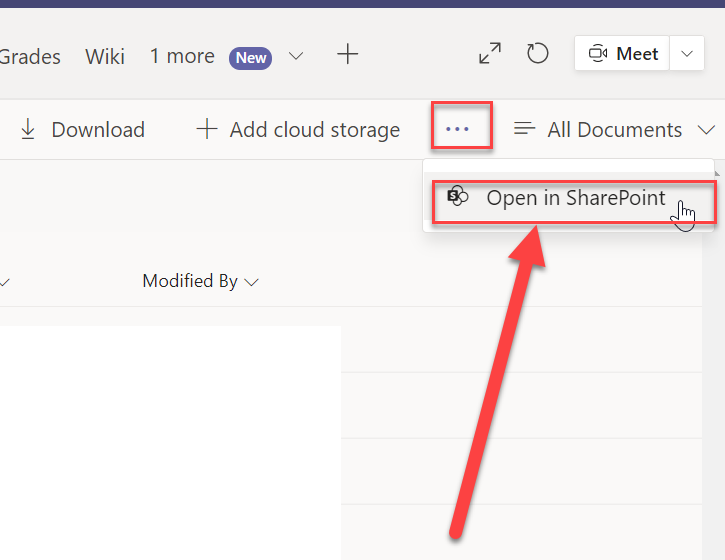
Task: Open All Documents view switcher
Action: 614,129
